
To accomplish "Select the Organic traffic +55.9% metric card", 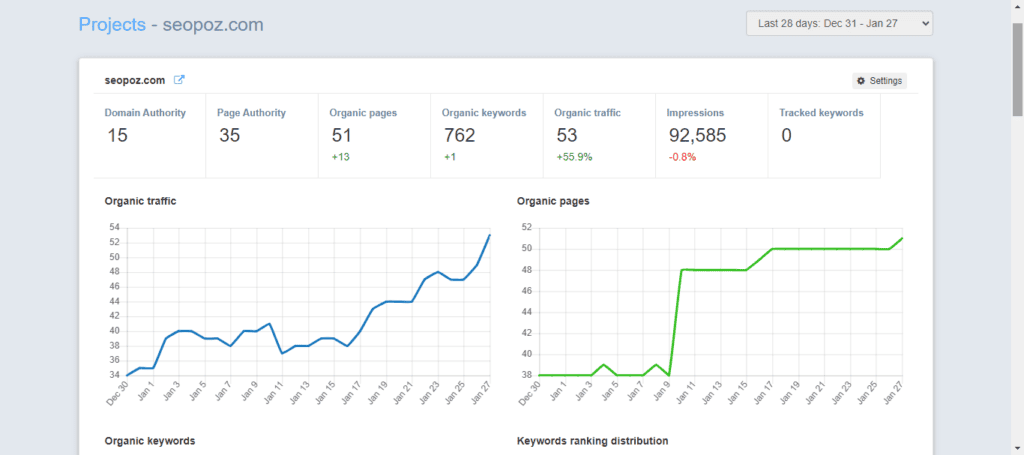I will pos(598,135).
